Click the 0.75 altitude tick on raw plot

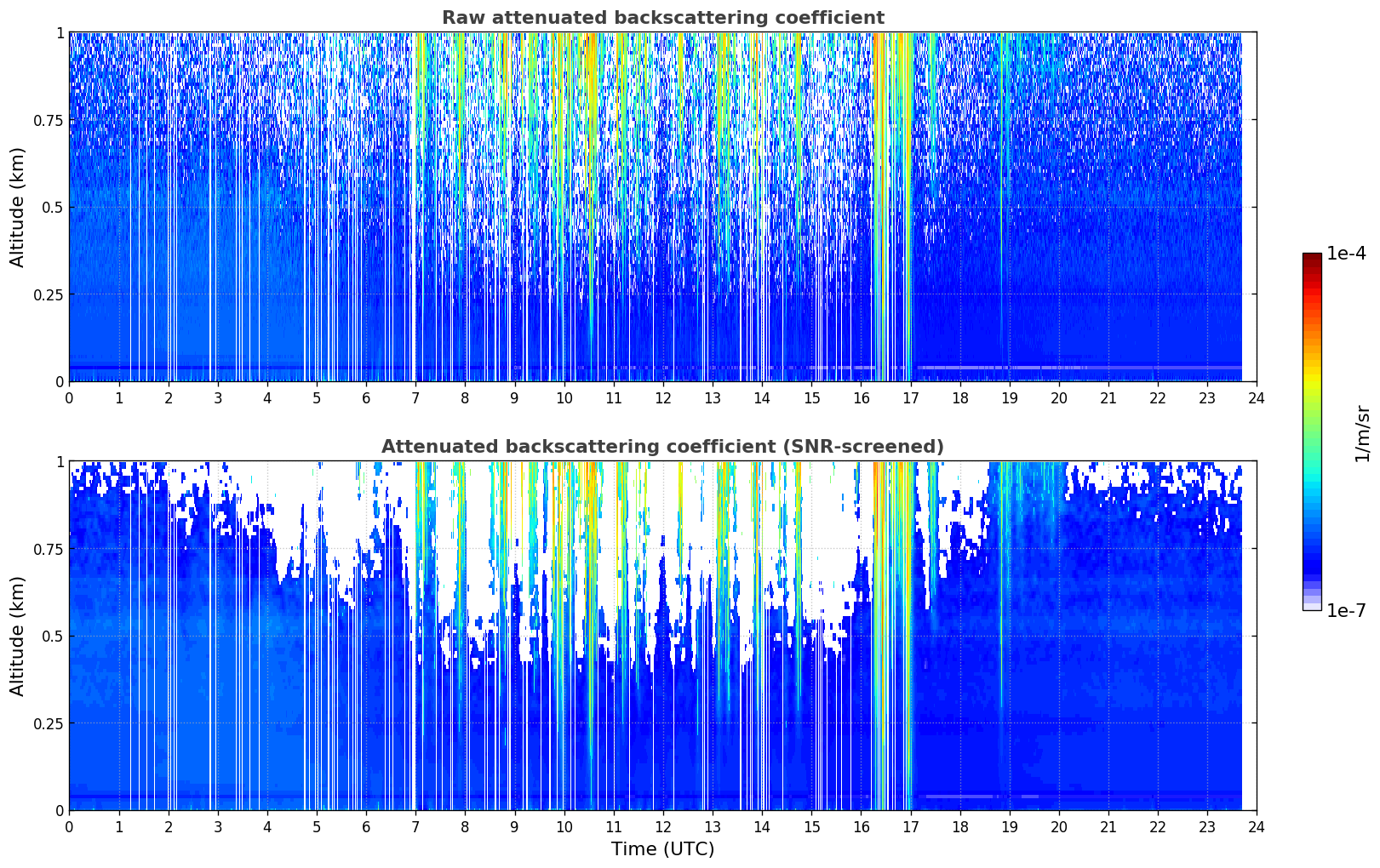47,120
